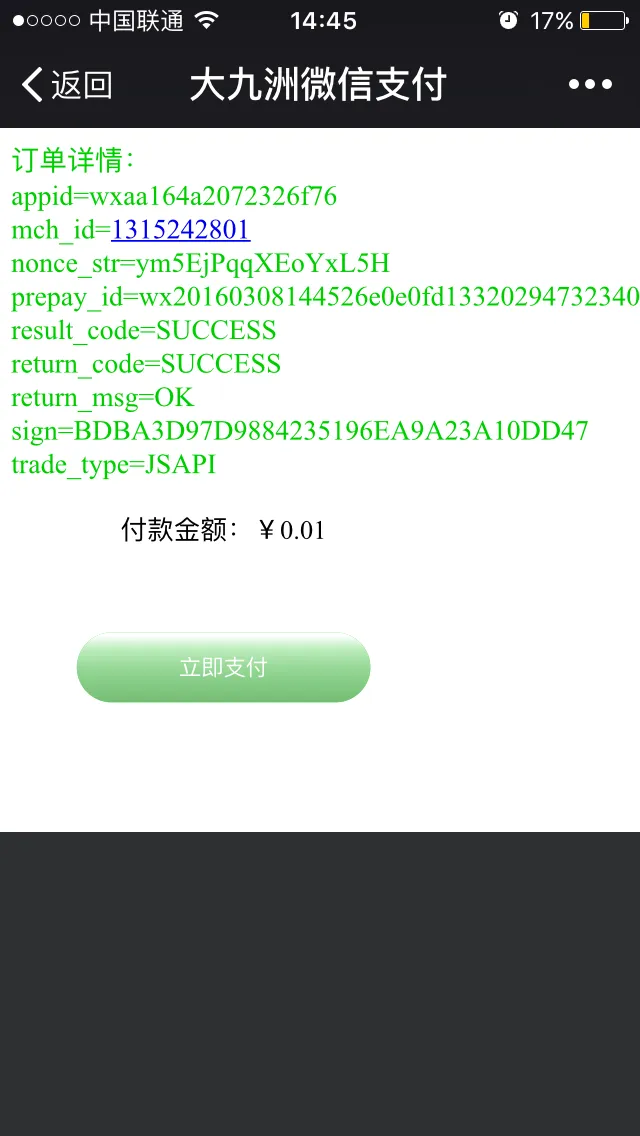Tap the cellular signal dots
Screen dimensions: 640x1136
46,20
